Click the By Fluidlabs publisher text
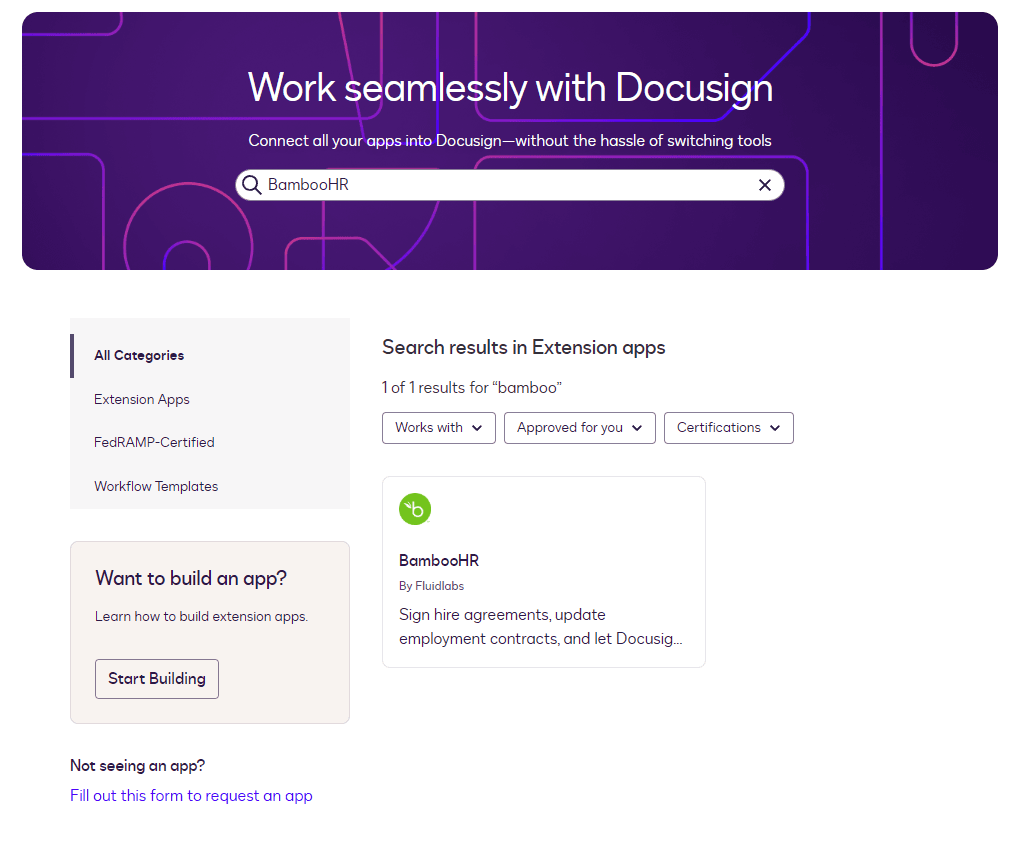1030x845 pixels. [x=431, y=586]
